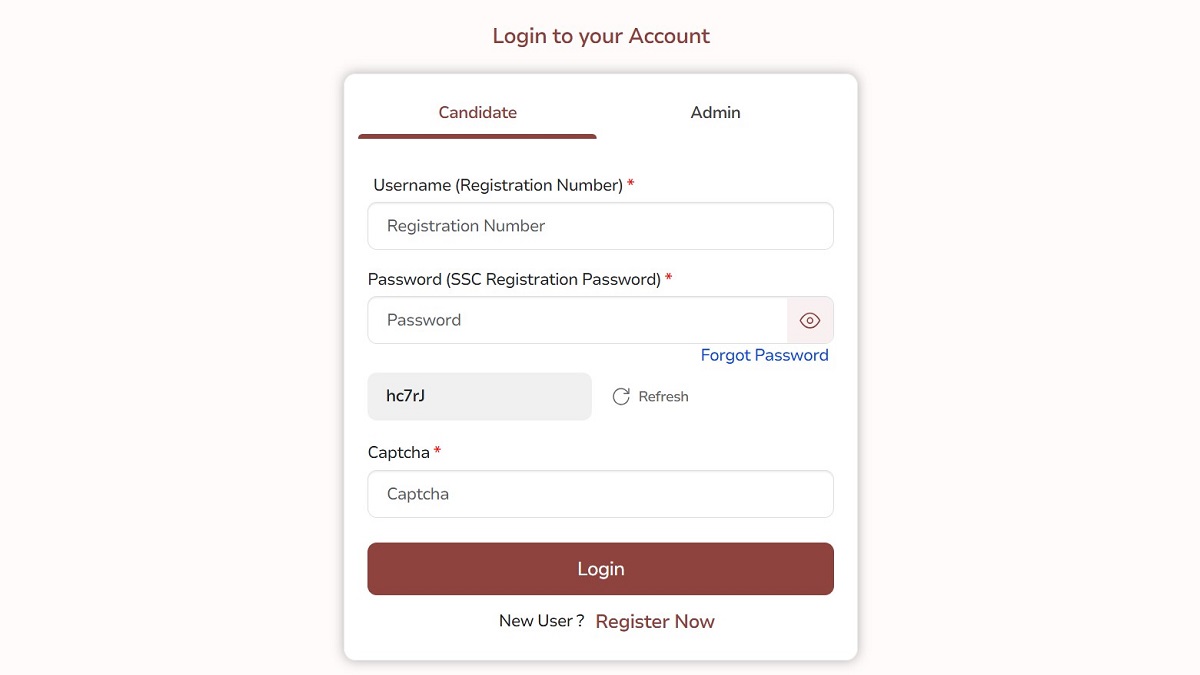
Task: Click the Refresh text beside the captcha
Action: click(x=663, y=397)
